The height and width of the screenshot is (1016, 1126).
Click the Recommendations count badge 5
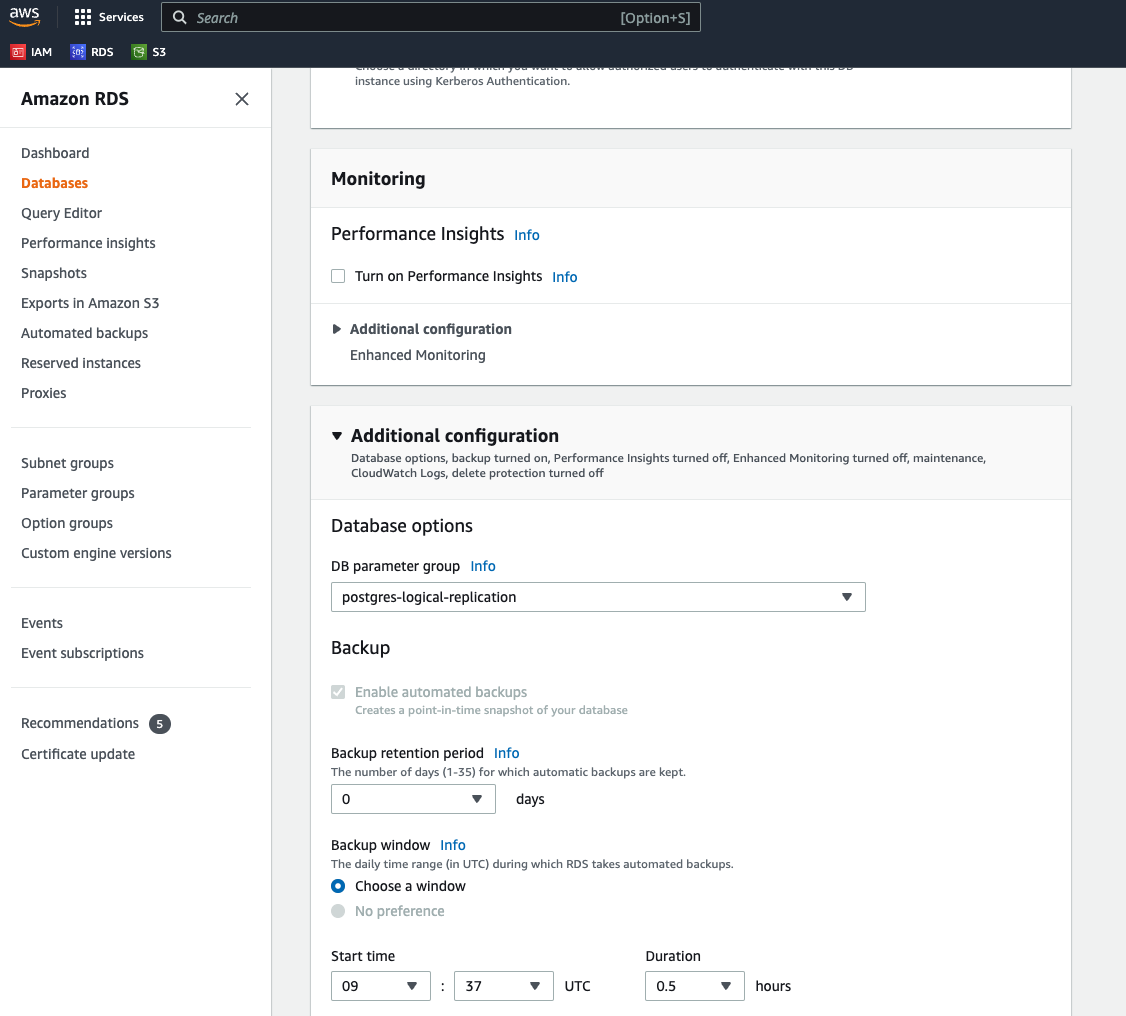[159, 724]
